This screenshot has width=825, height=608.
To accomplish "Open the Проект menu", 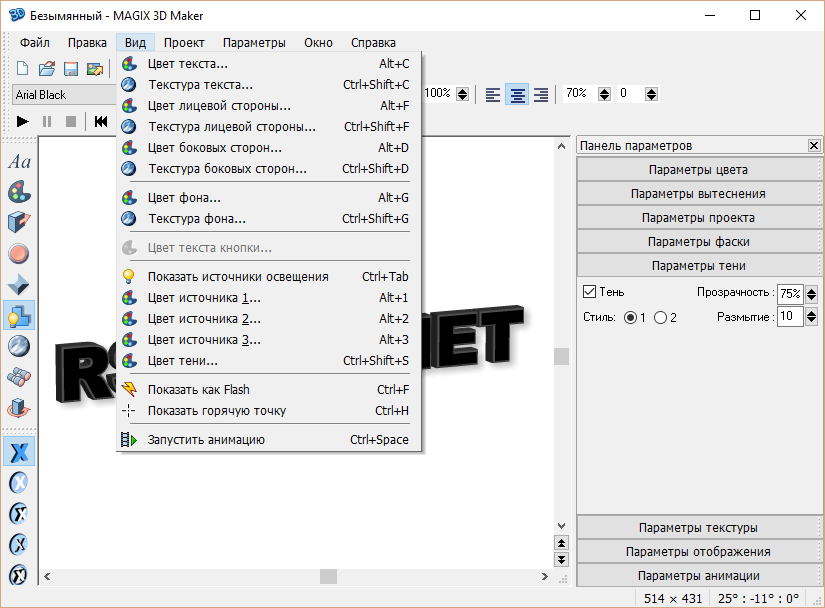I will pos(184,43).
